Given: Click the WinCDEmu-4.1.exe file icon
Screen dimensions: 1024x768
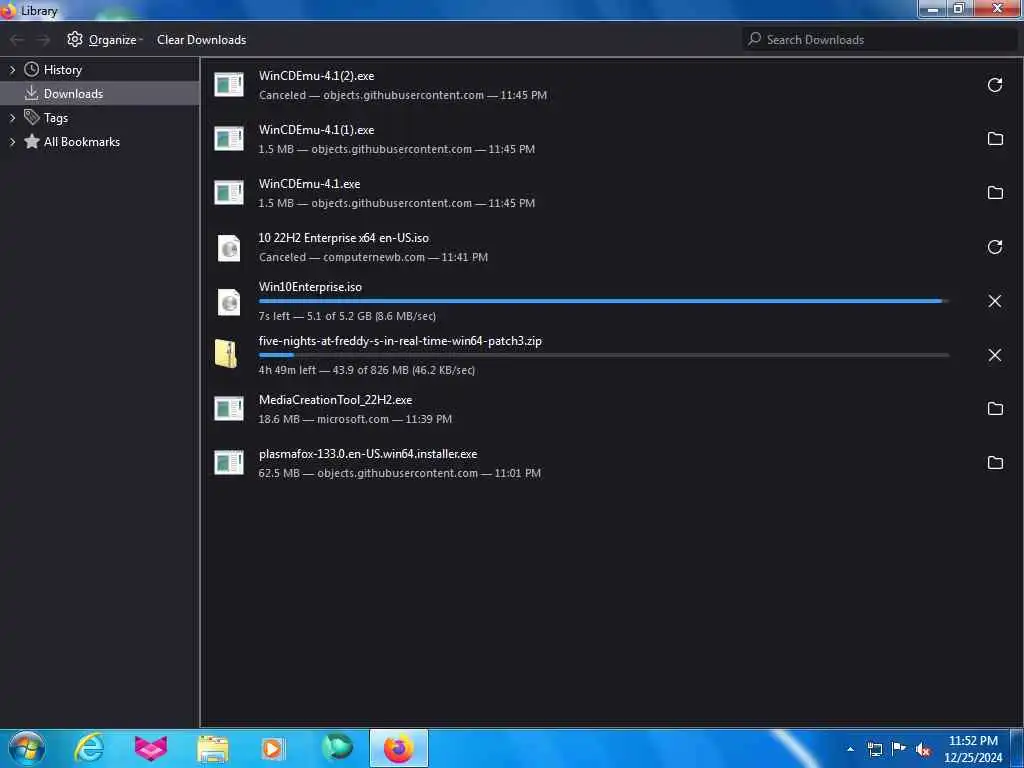Looking at the screenshot, I should [229, 193].
